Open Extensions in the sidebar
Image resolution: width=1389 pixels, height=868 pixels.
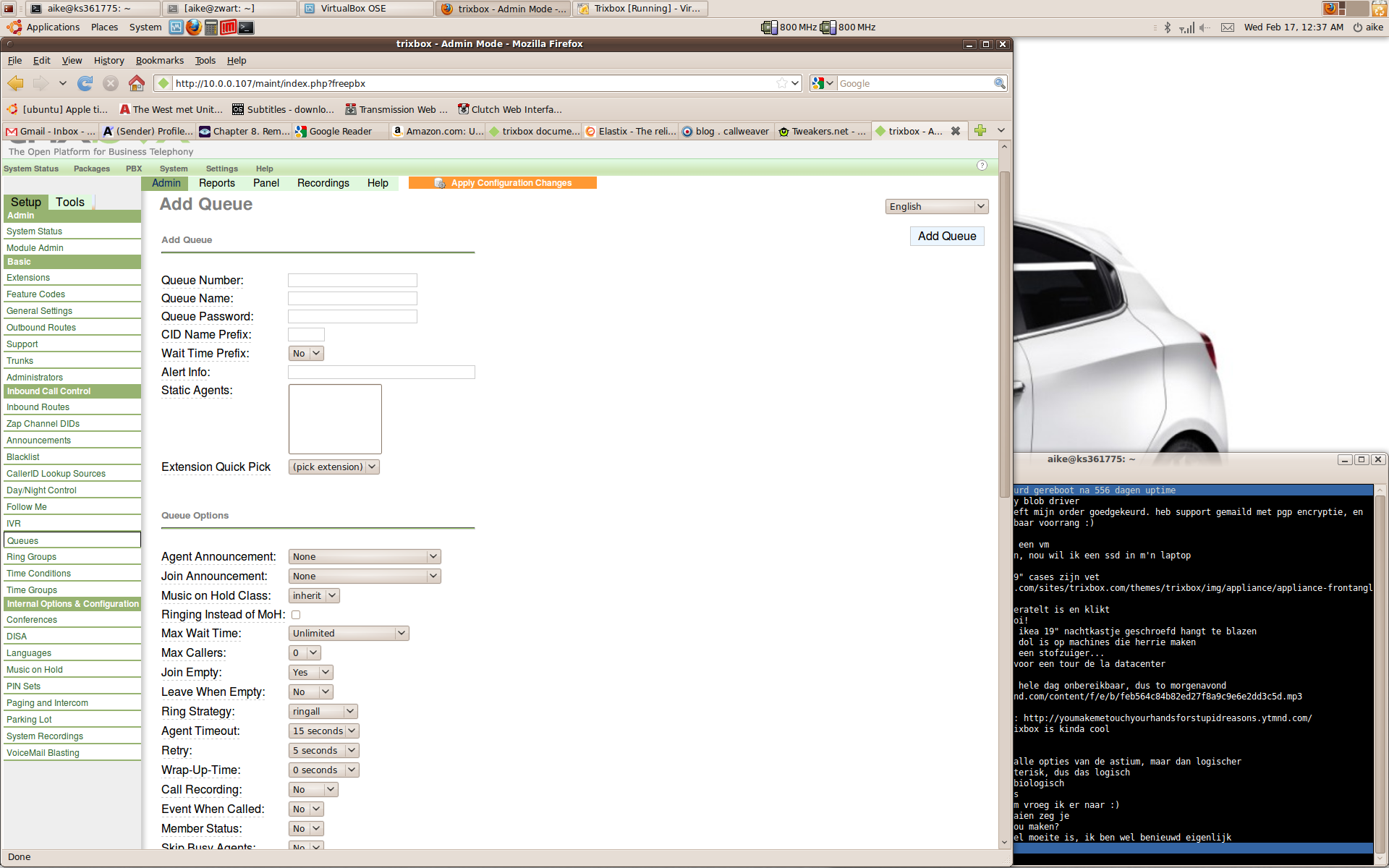28,278
